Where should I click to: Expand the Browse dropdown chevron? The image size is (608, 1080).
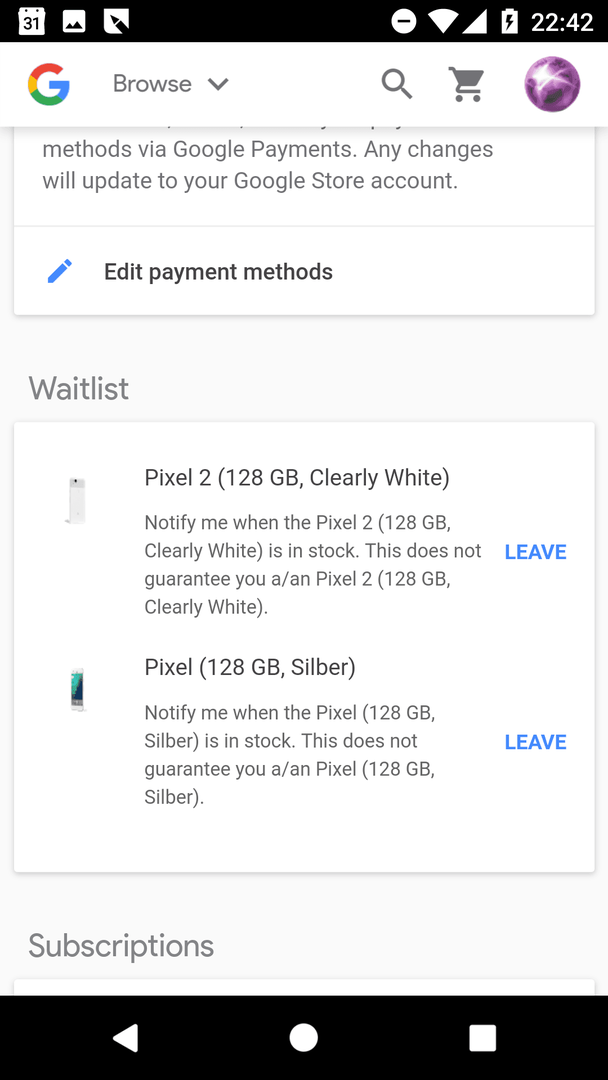pyautogui.click(x=218, y=84)
